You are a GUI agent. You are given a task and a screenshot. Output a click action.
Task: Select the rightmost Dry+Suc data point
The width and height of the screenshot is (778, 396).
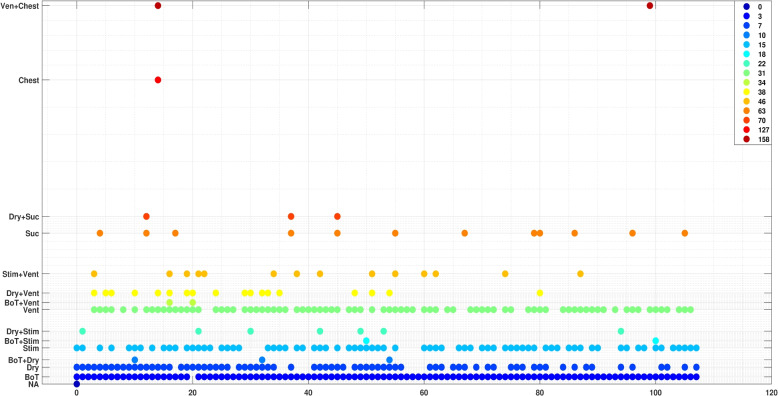pyautogui.click(x=337, y=216)
